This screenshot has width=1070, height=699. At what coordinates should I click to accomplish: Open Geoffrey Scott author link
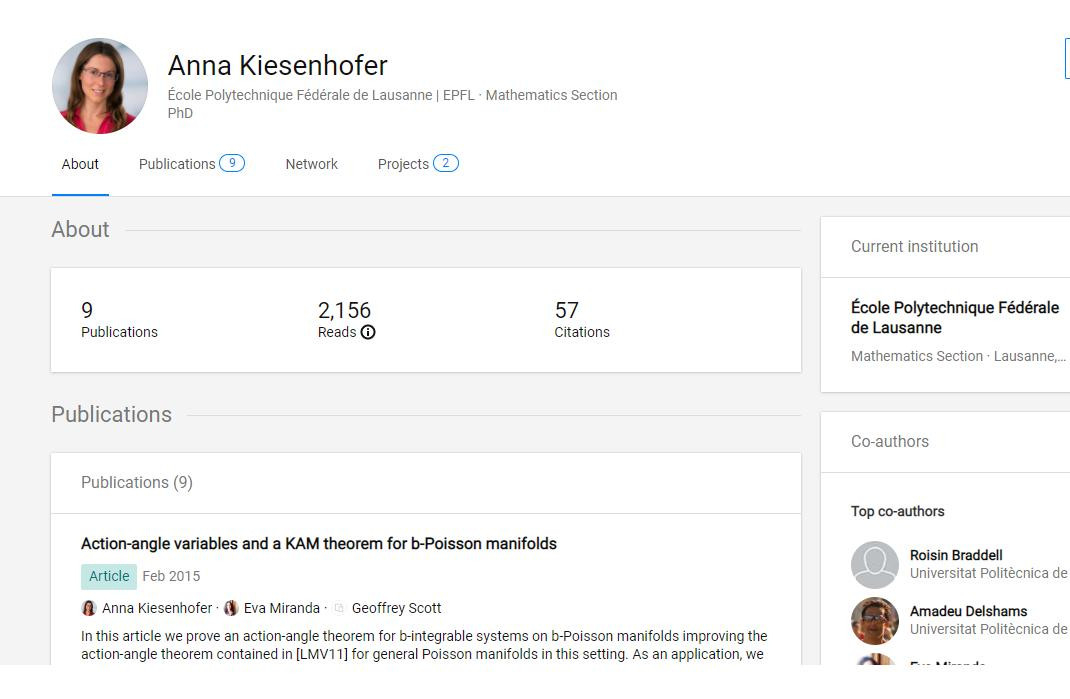396,608
